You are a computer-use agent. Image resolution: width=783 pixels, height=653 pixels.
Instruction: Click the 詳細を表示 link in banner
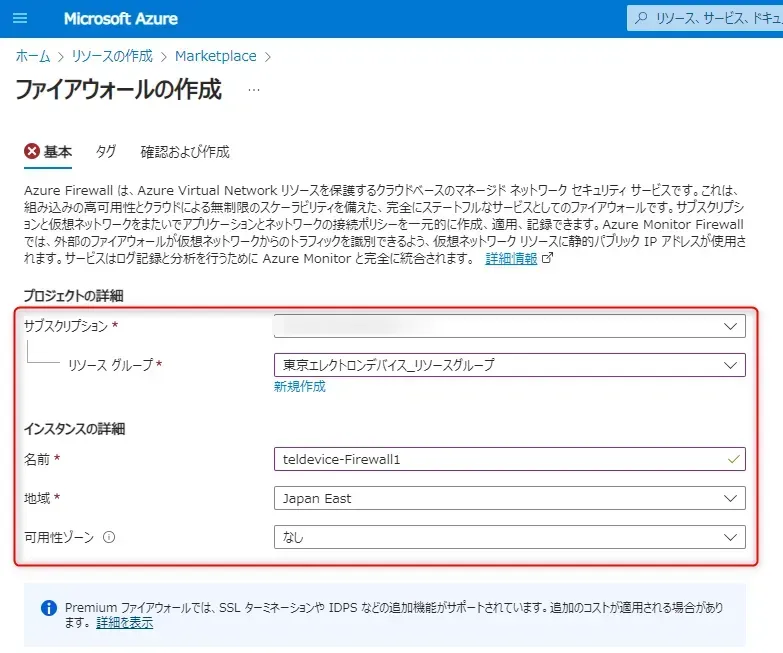125,622
